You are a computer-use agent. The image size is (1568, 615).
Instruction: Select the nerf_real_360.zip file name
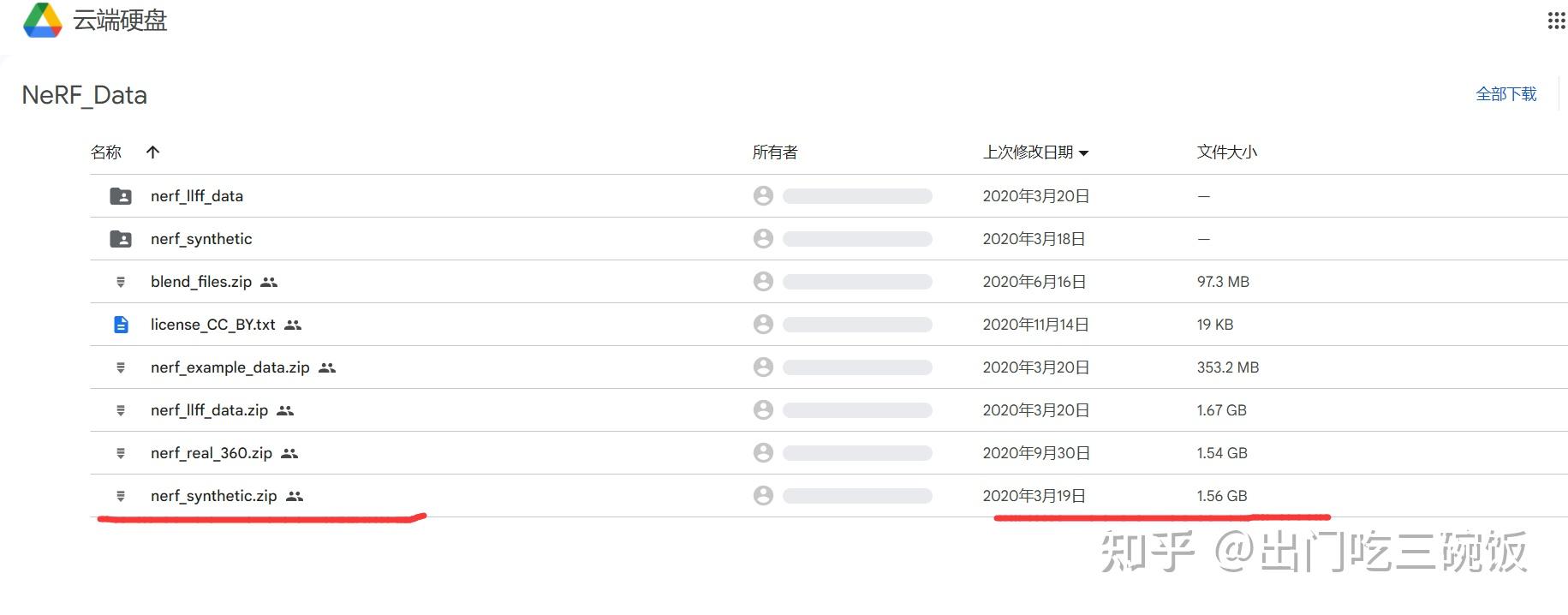(x=212, y=453)
